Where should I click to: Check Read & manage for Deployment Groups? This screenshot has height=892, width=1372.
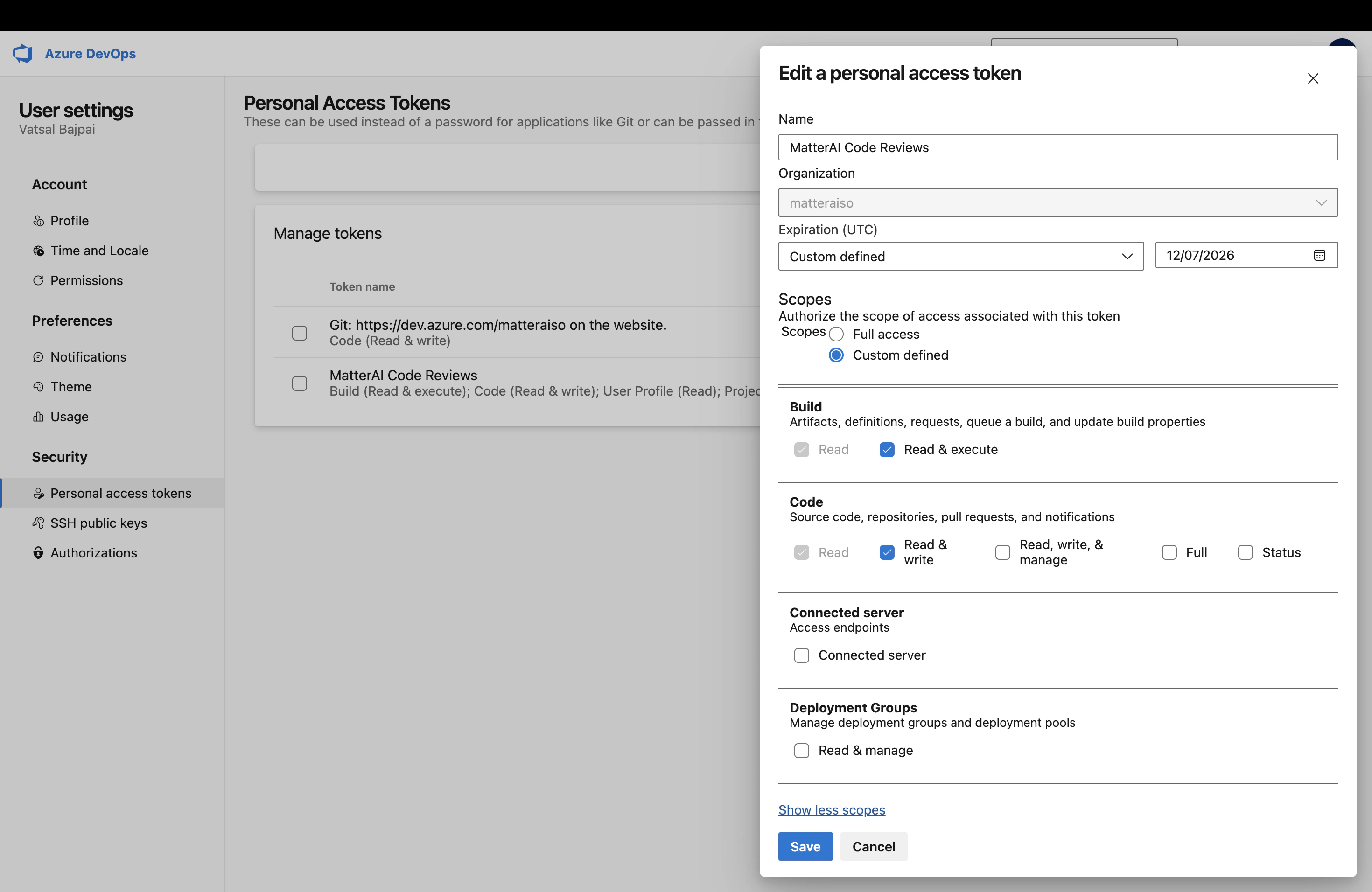tap(801, 750)
